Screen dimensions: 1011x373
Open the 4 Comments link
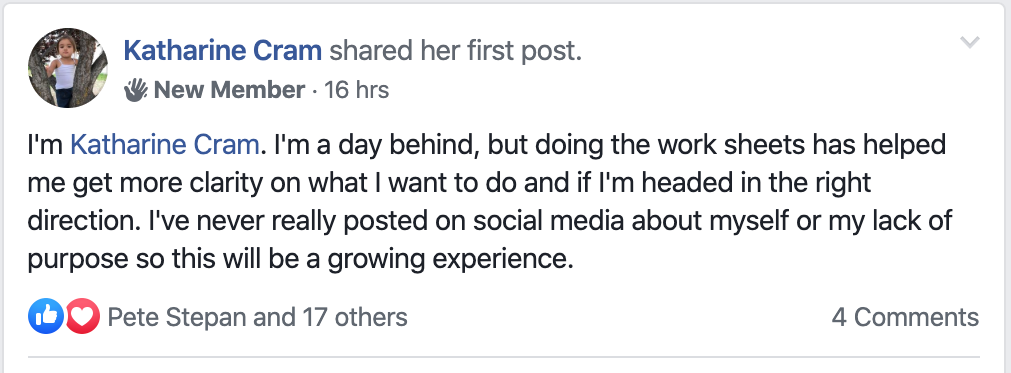point(905,317)
